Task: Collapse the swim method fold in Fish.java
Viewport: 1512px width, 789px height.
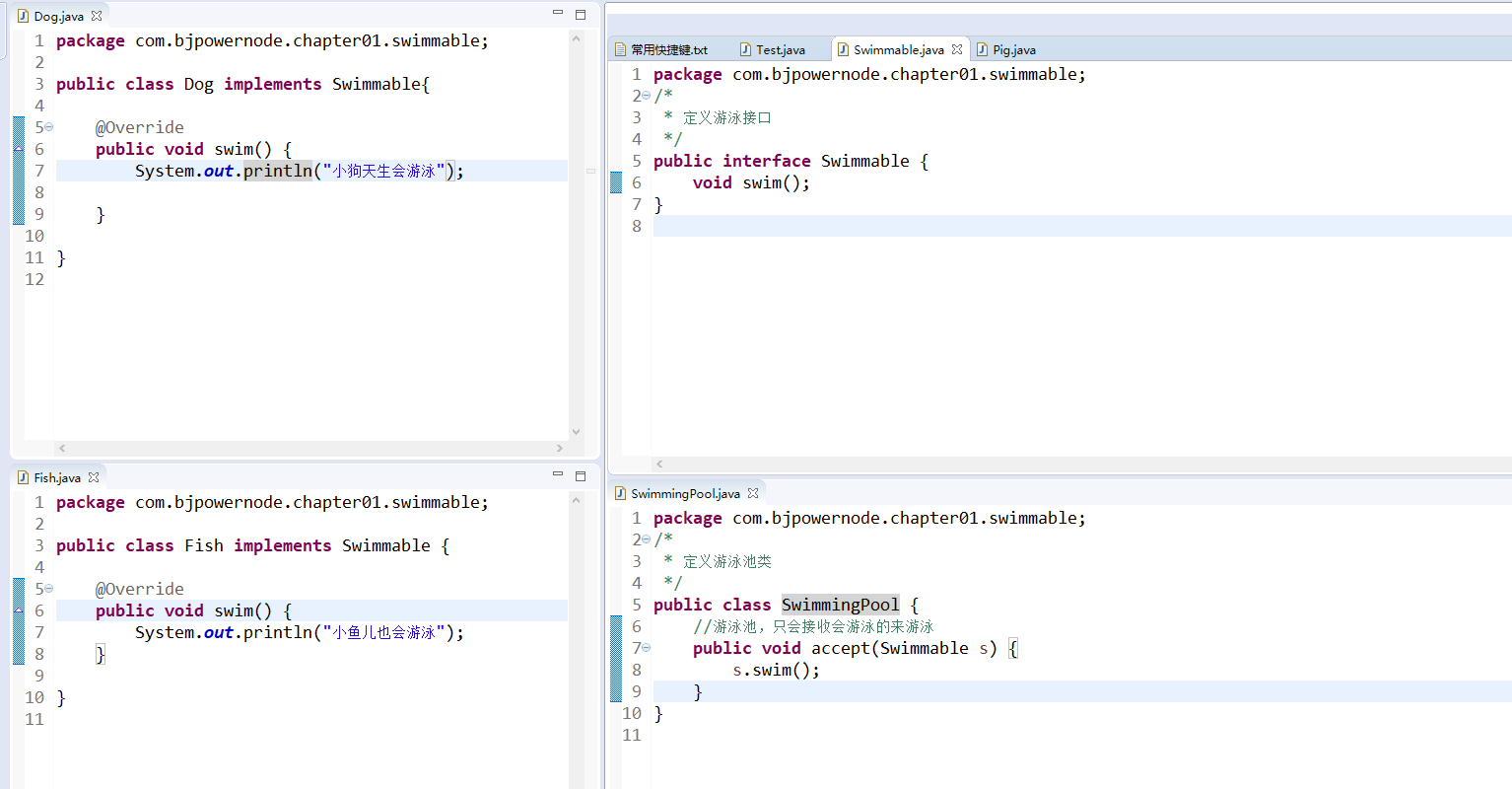Action: [x=49, y=589]
